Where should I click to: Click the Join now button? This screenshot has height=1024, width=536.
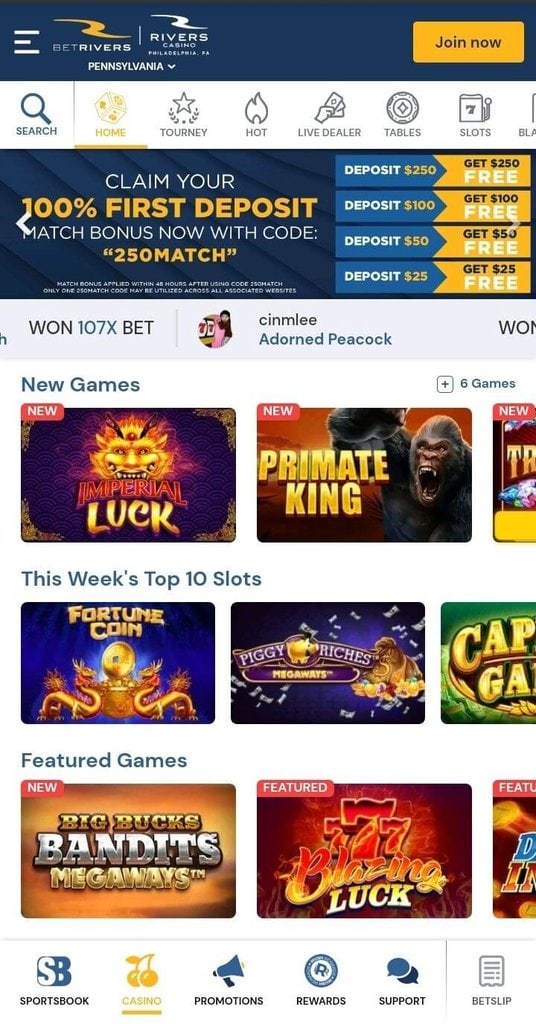click(x=468, y=42)
